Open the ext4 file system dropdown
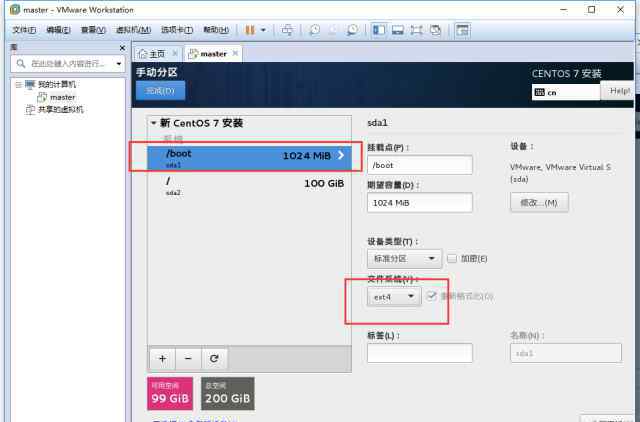The image size is (640, 422). pos(394,297)
